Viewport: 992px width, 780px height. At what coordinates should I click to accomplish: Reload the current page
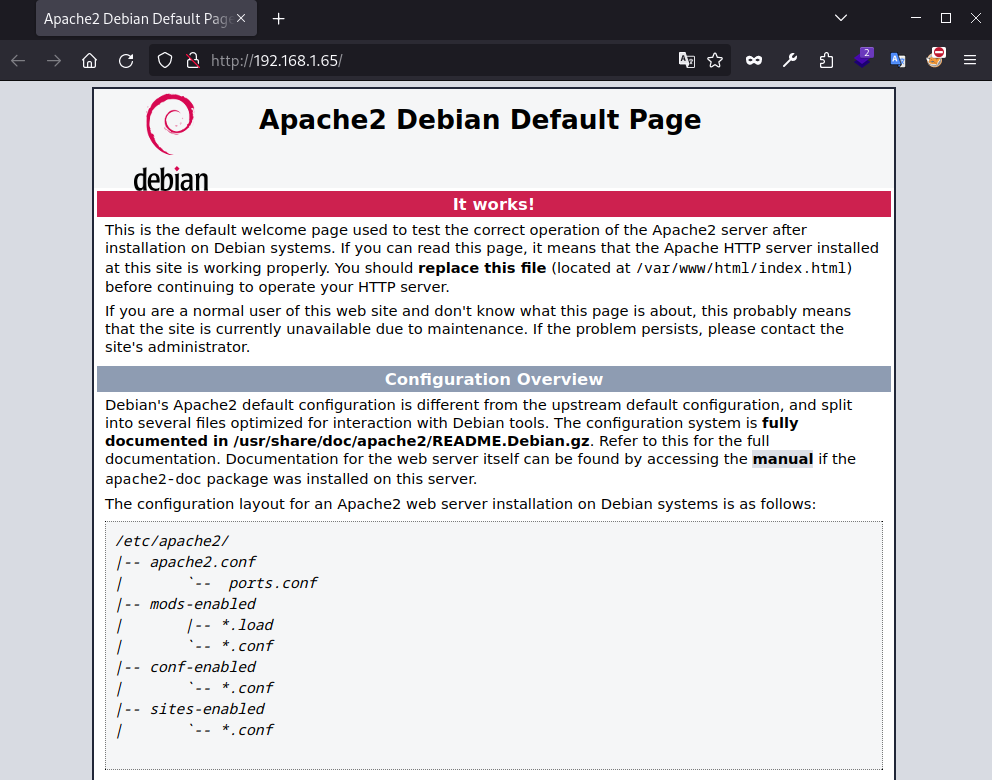coord(126,61)
